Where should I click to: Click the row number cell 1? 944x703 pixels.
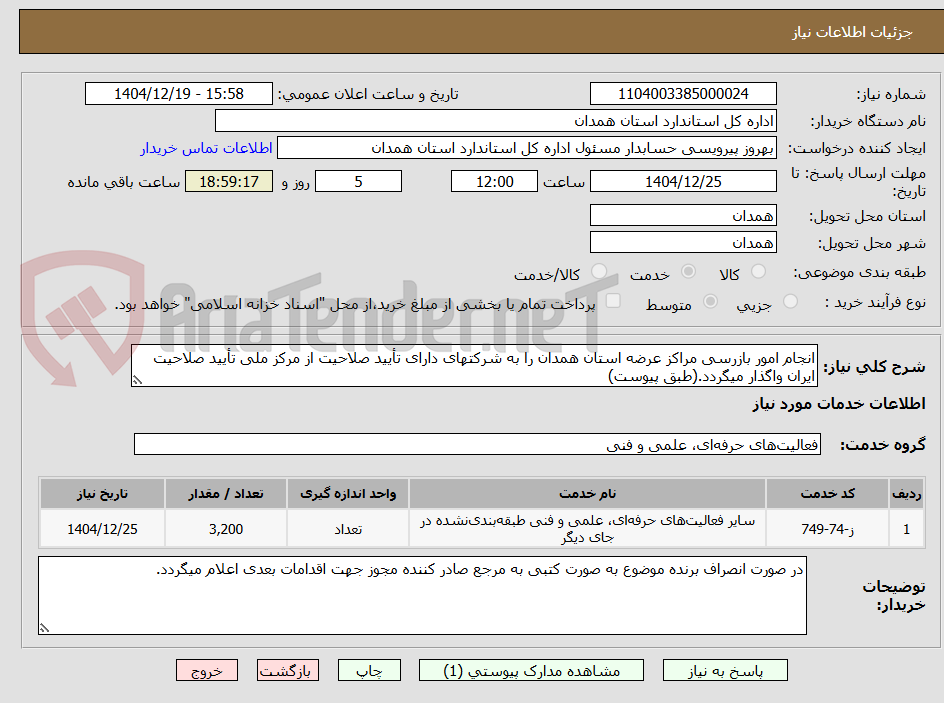pyautogui.click(x=907, y=529)
